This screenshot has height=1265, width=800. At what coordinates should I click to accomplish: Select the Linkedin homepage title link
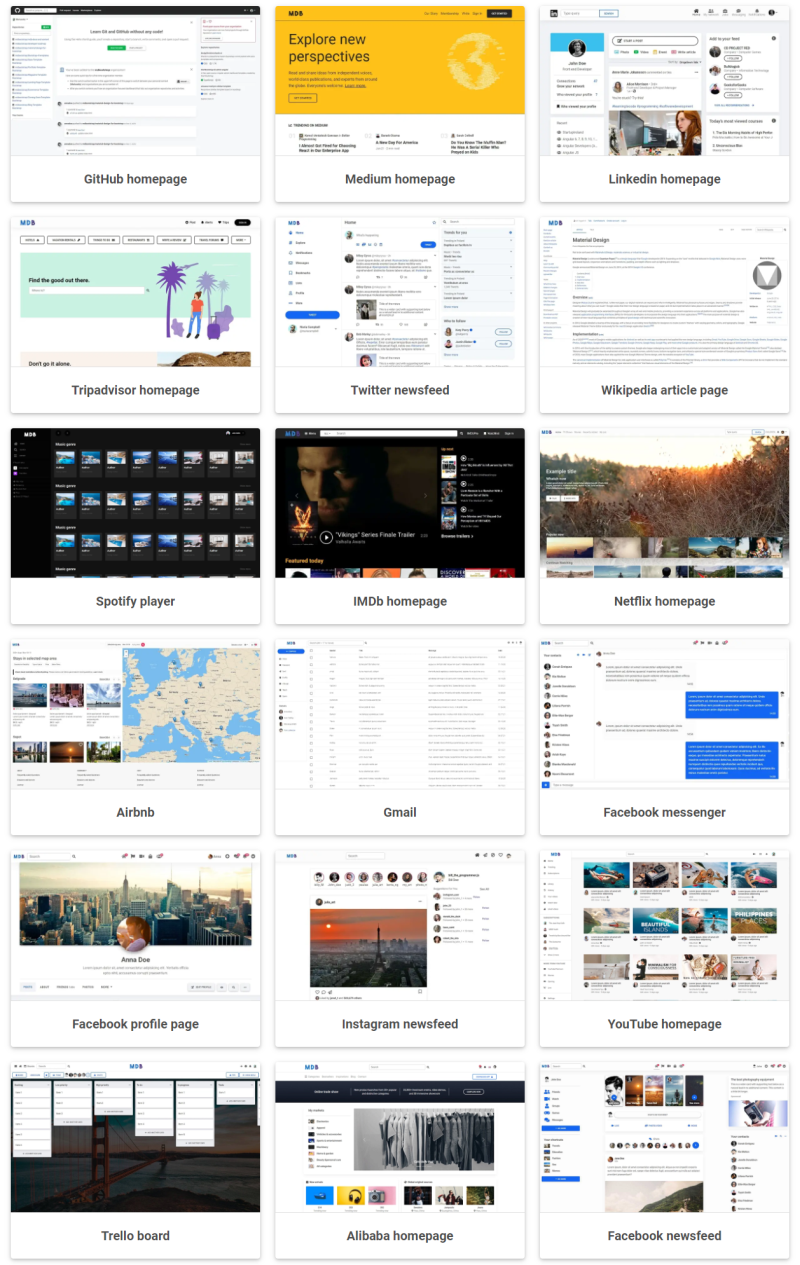tap(664, 179)
